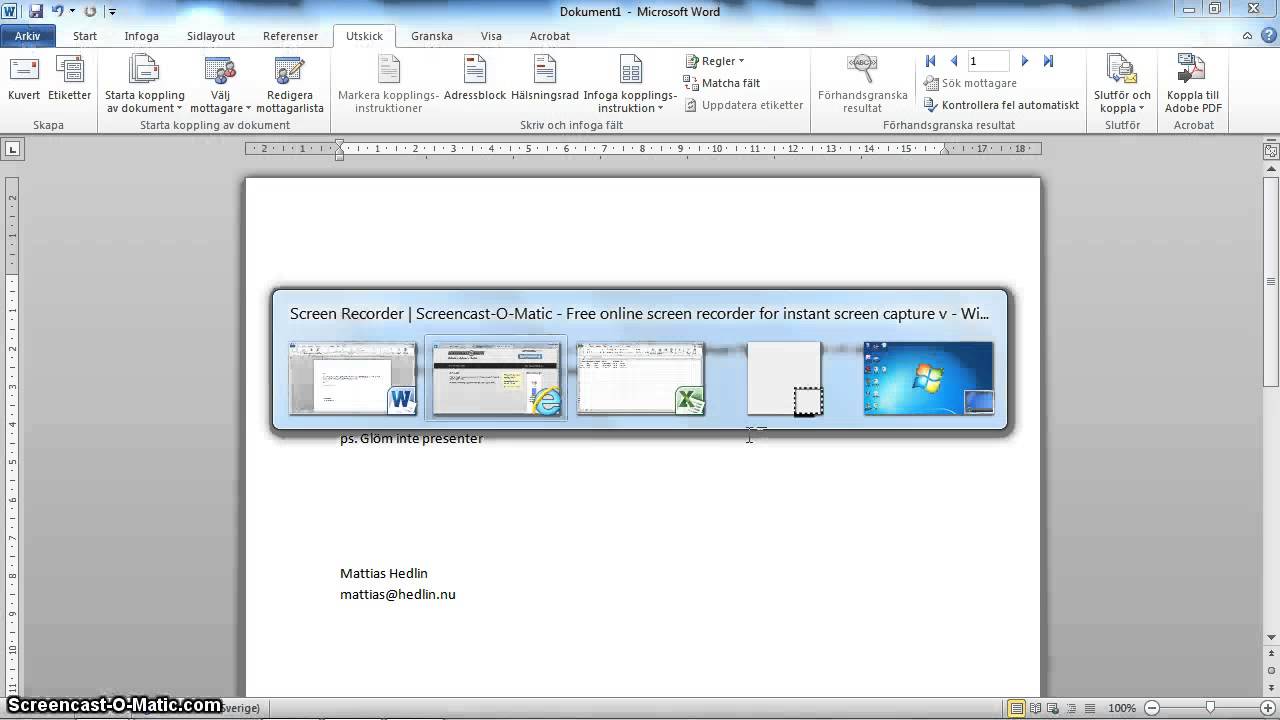Undo the last action
Viewport: 1280px width, 720px height.
[58, 11]
